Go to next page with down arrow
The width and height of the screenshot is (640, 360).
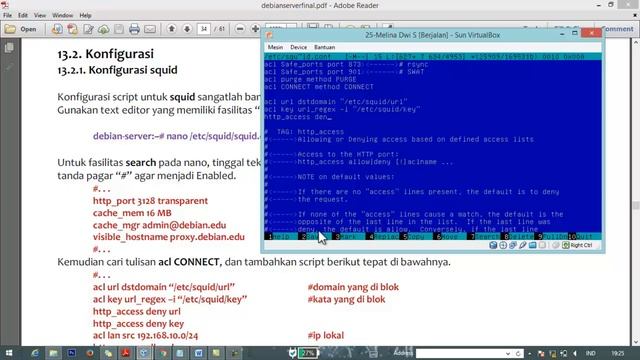coord(187,29)
